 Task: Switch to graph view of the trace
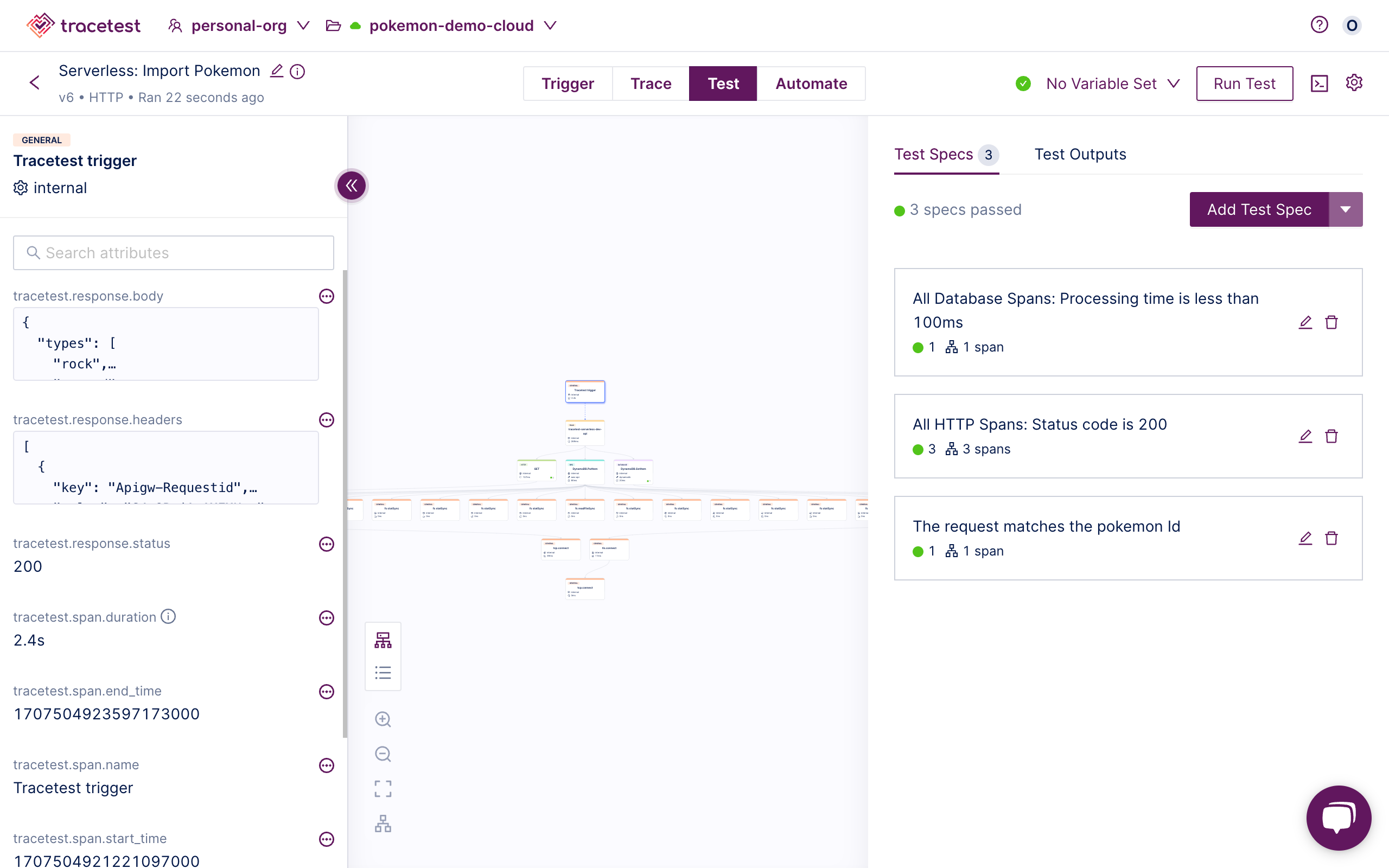click(x=383, y=640)
